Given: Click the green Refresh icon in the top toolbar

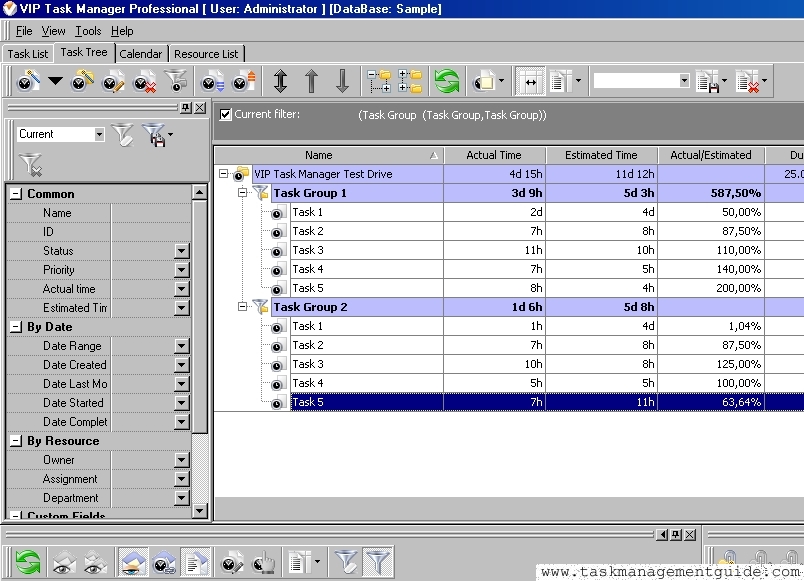Looking at the screenshot, I should click(447, 81).
